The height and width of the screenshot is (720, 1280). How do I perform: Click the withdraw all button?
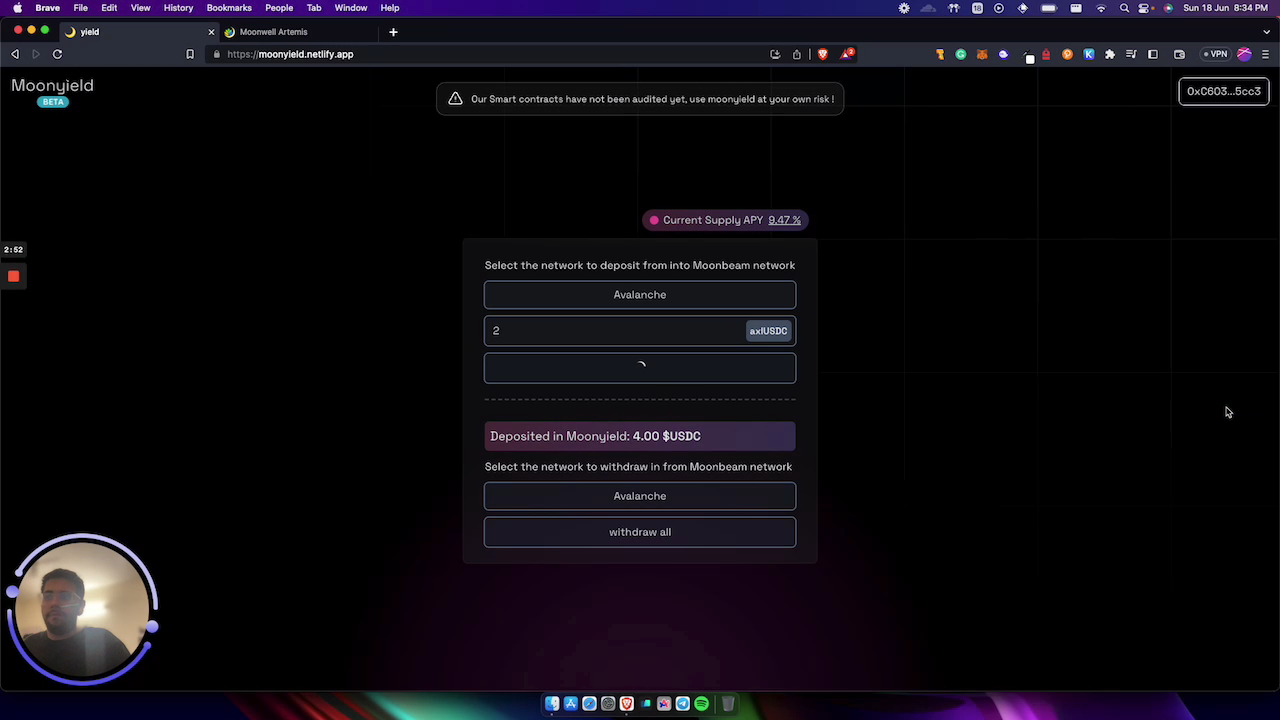coord(640,532)
